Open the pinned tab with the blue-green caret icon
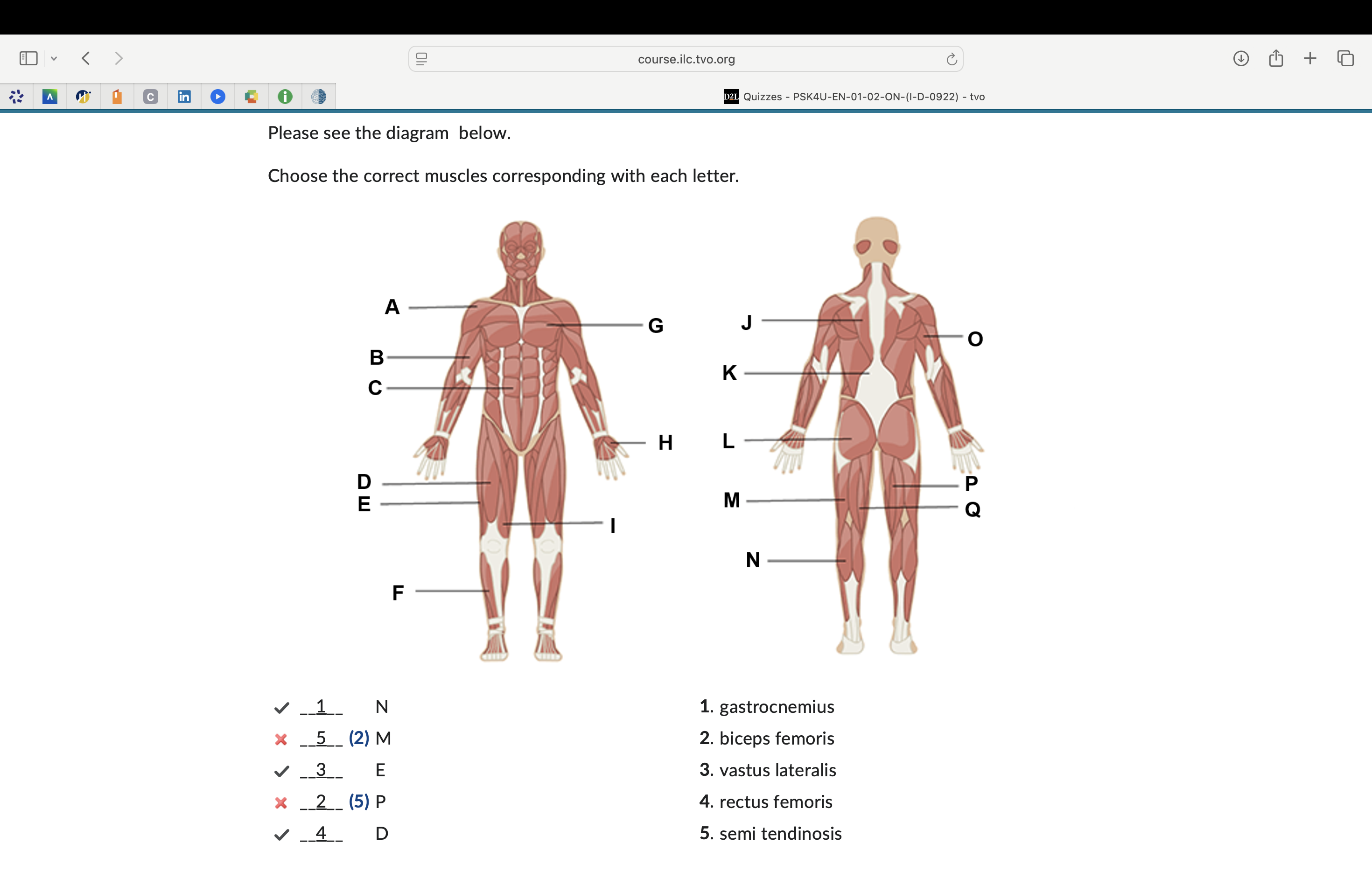 pyautogui.click(x=50, y=96)
